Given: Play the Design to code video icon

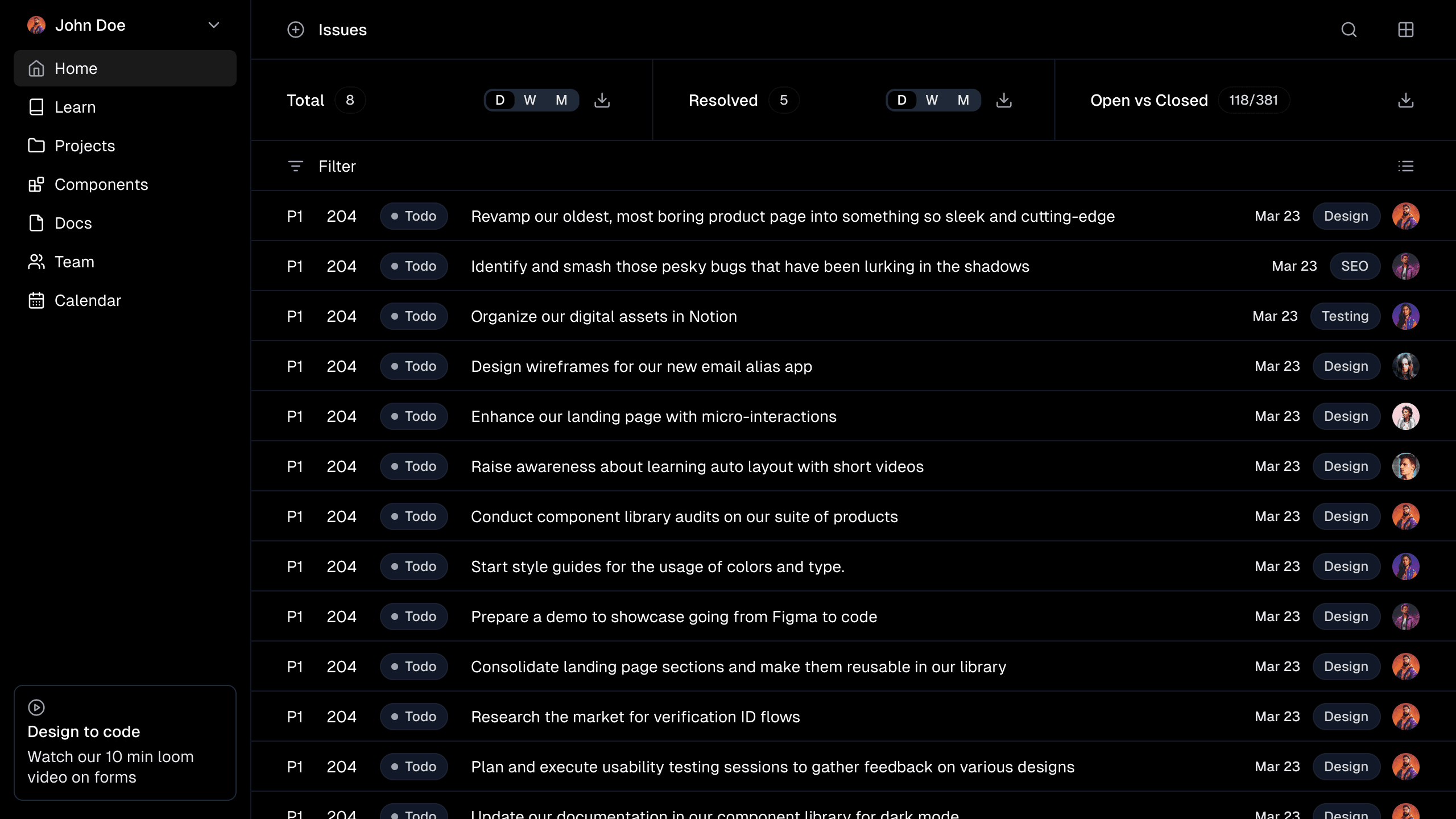Looking at the screenshot, I should 36,707.
